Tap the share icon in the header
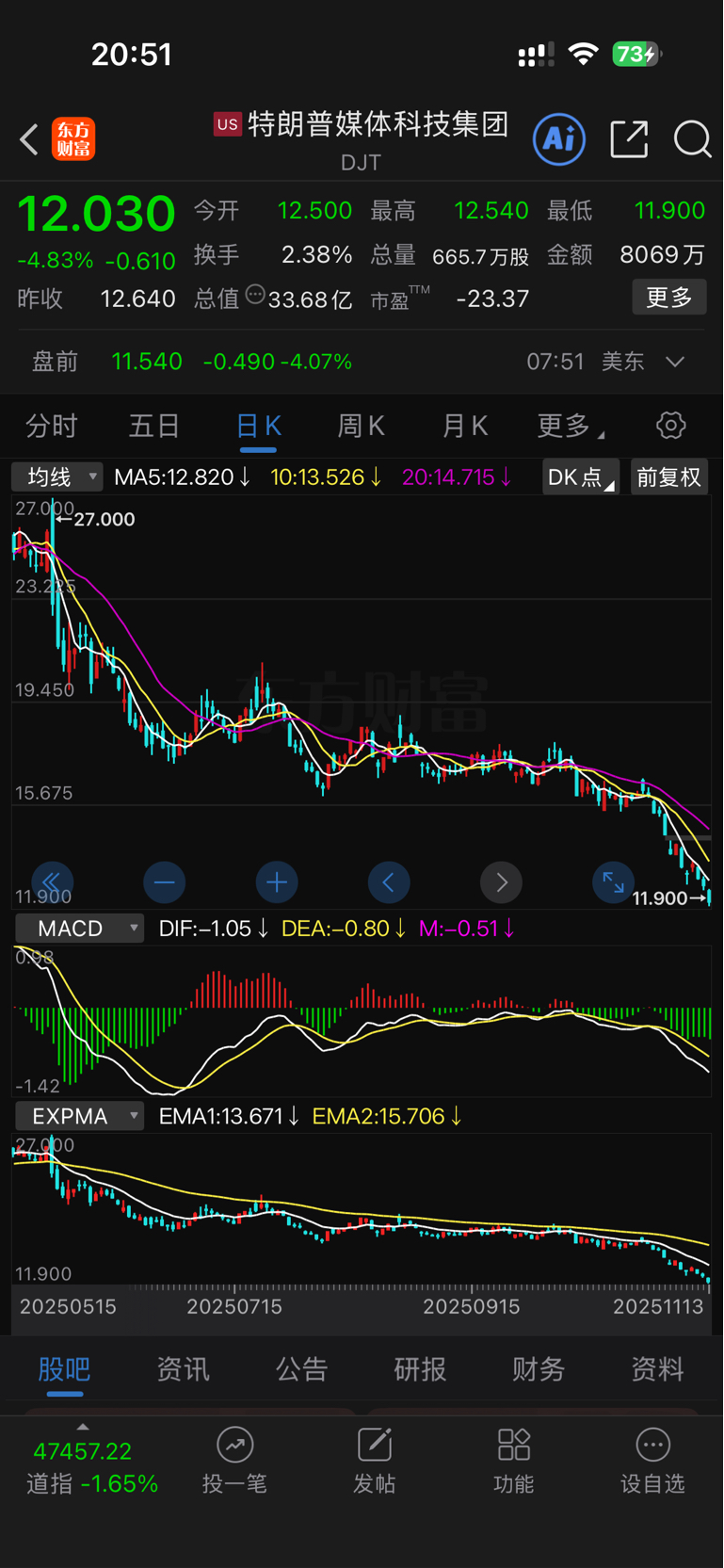The image size is (724, 1568). (x=629, y=139)
